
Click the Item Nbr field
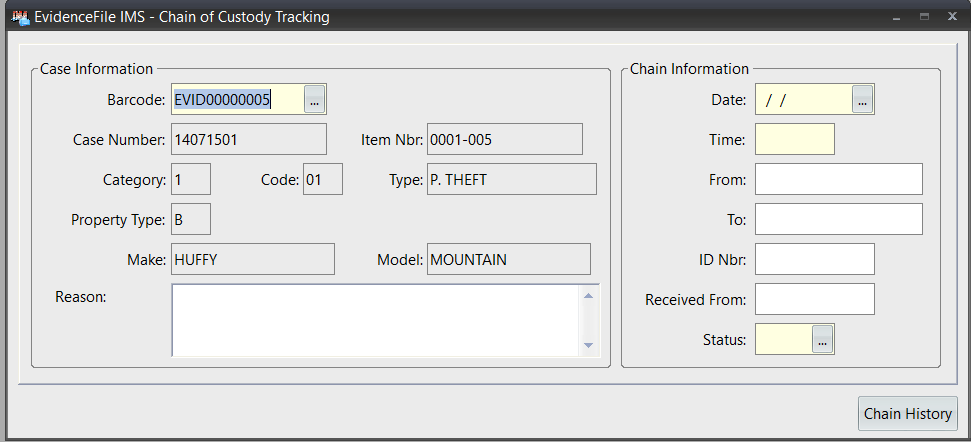[504, 140]
